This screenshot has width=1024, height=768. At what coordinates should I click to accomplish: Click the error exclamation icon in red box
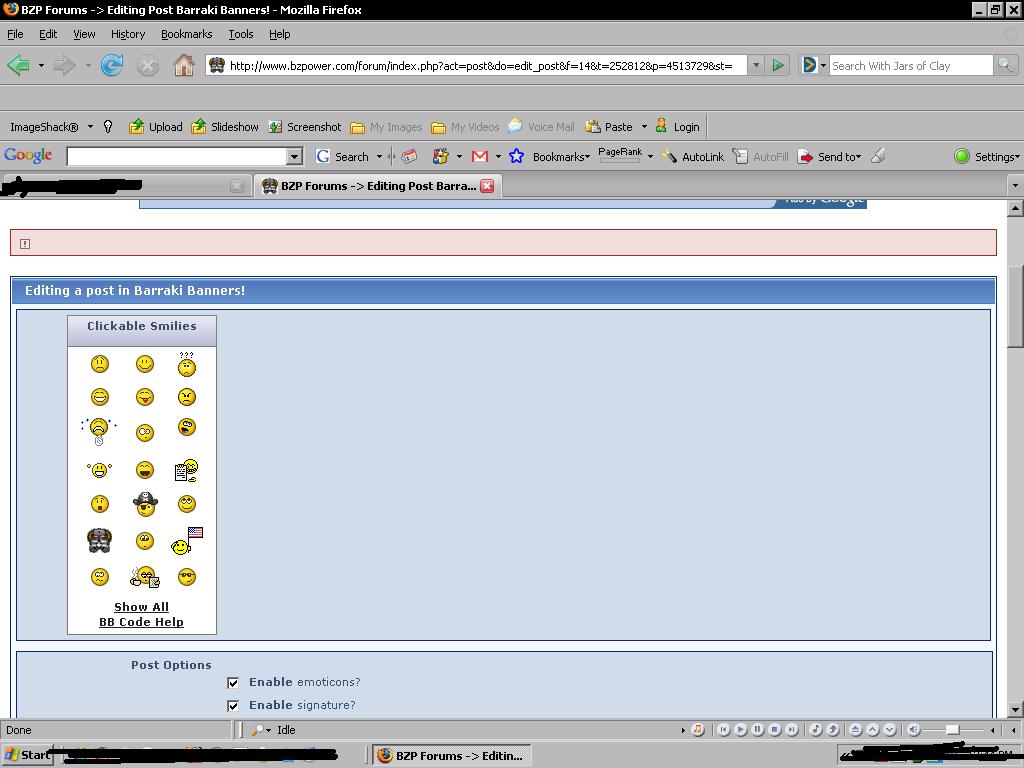pyautogui.click(x=25, y=244)
